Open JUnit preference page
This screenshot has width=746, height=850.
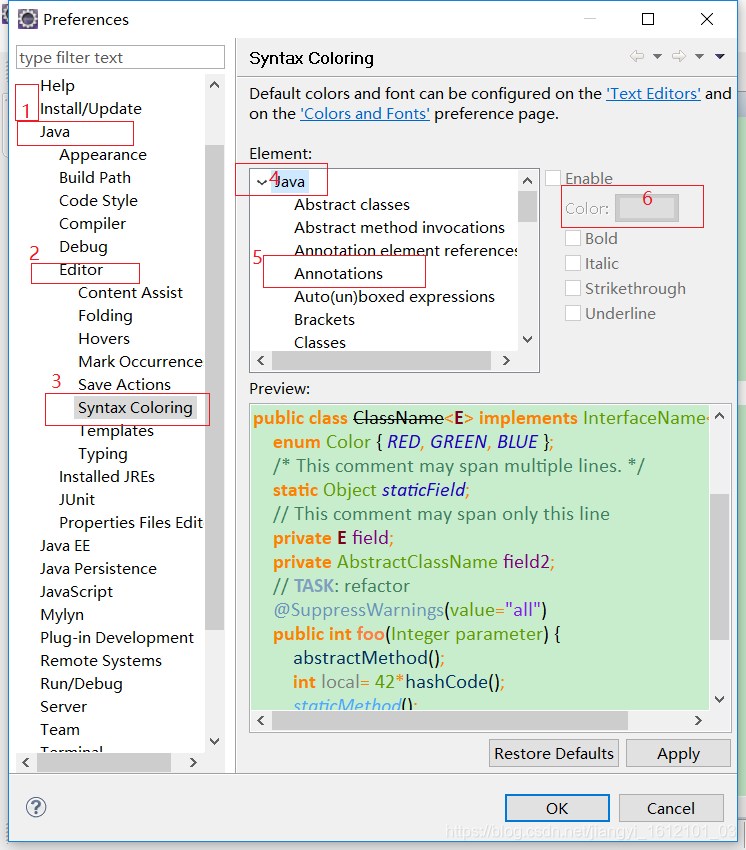(76, 499)
